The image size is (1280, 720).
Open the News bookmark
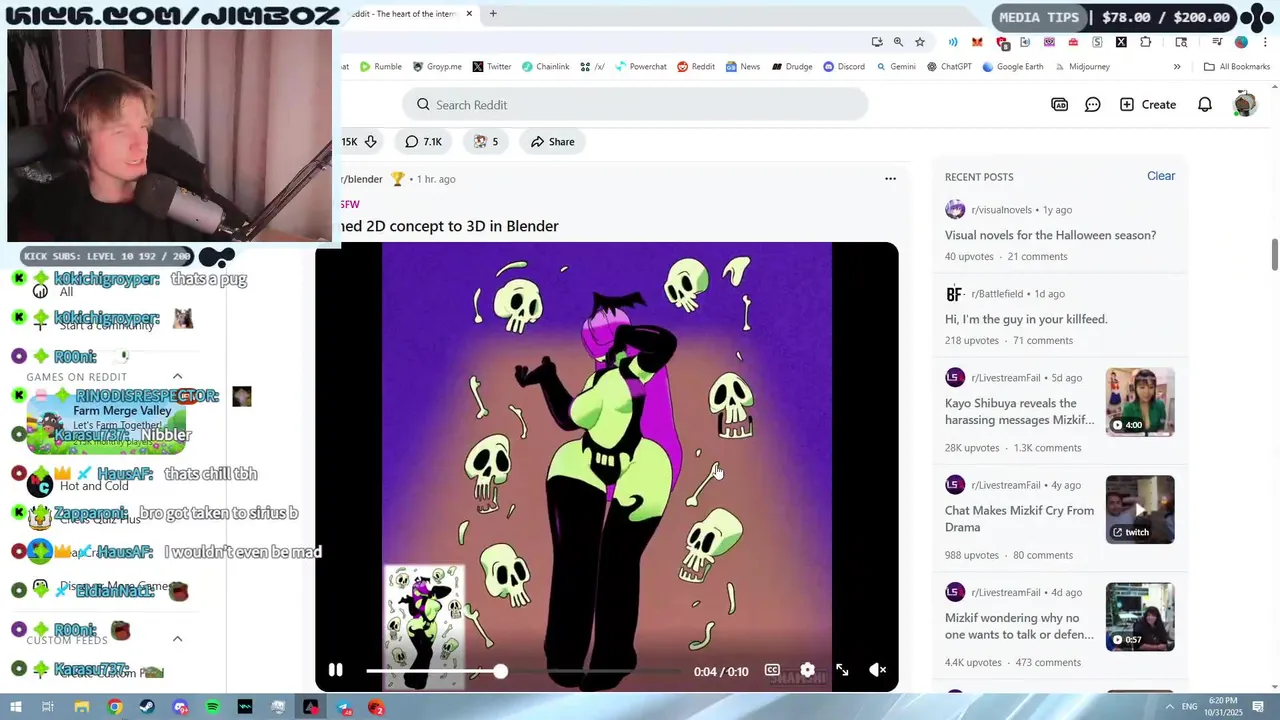(743, 67)
